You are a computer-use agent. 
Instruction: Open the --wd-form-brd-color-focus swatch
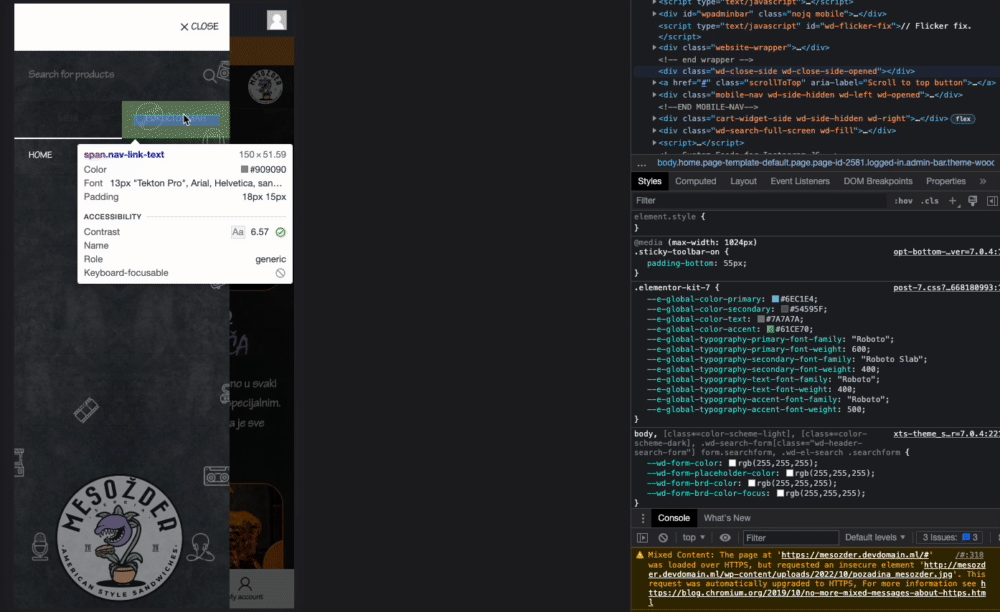pos(780,493)
